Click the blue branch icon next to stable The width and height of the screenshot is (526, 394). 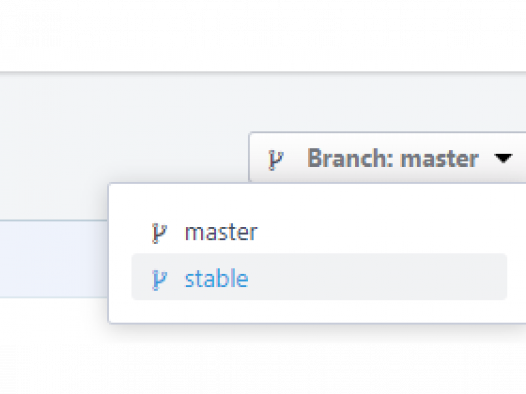(159, 279)
